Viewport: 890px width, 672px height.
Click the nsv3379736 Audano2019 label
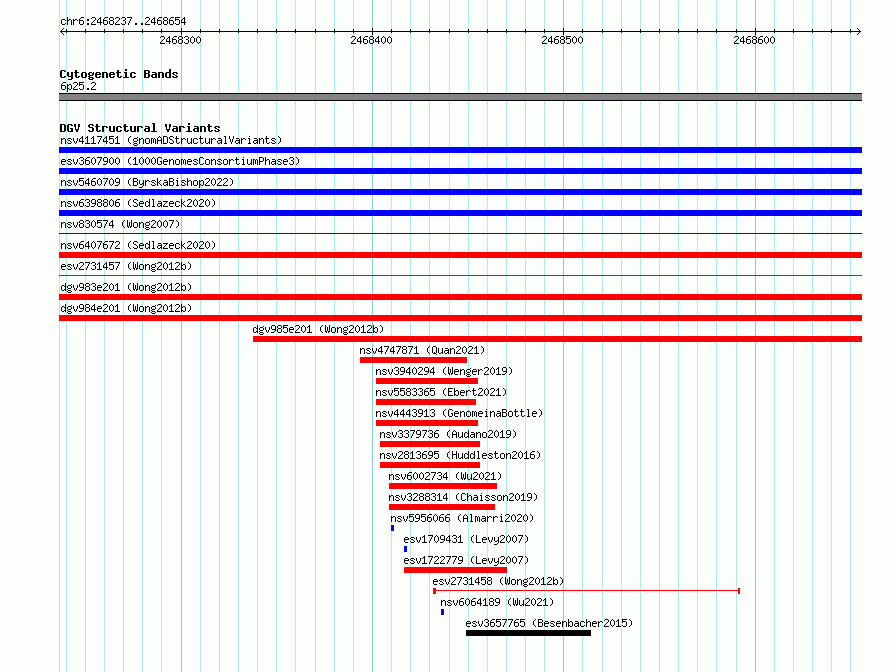448,434
